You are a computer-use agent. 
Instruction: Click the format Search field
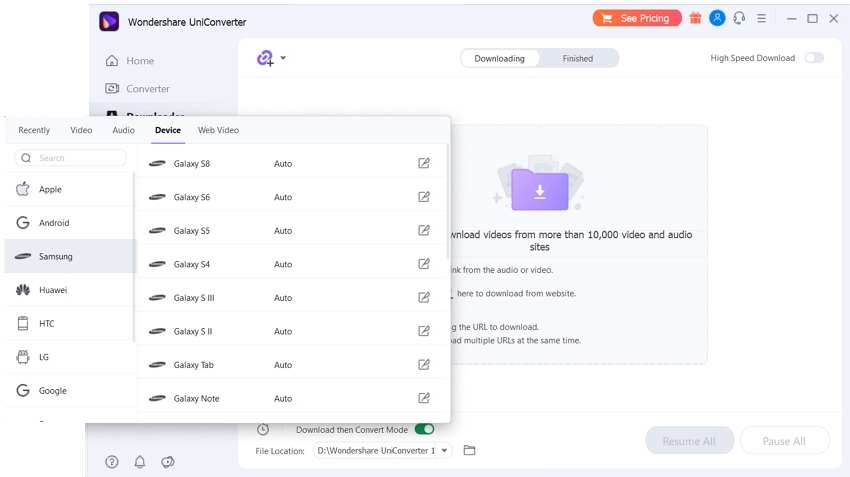coord(70,158)
